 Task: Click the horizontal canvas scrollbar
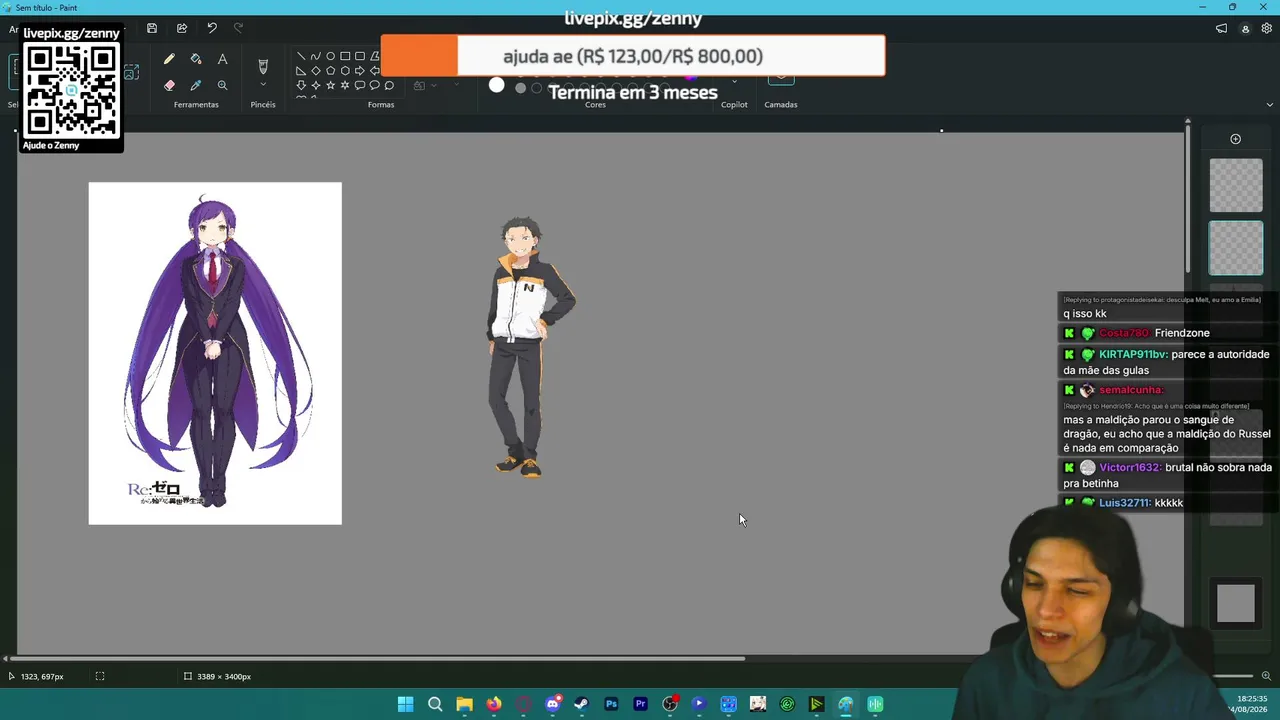[x=377, y=658]
